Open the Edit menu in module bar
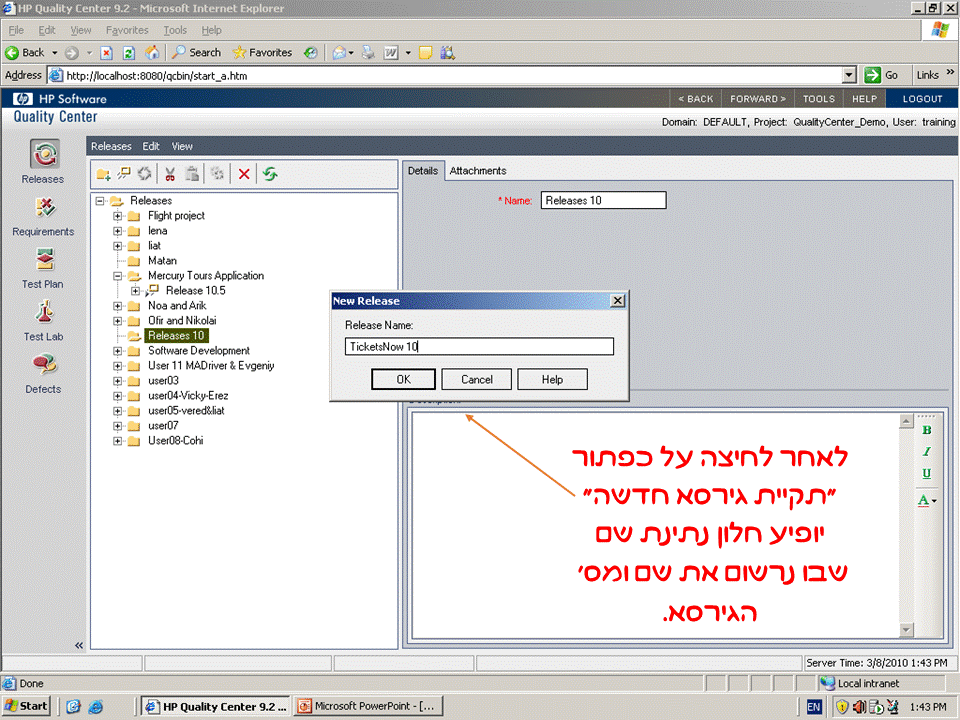960x720 pixels. [x=151, y=146]
